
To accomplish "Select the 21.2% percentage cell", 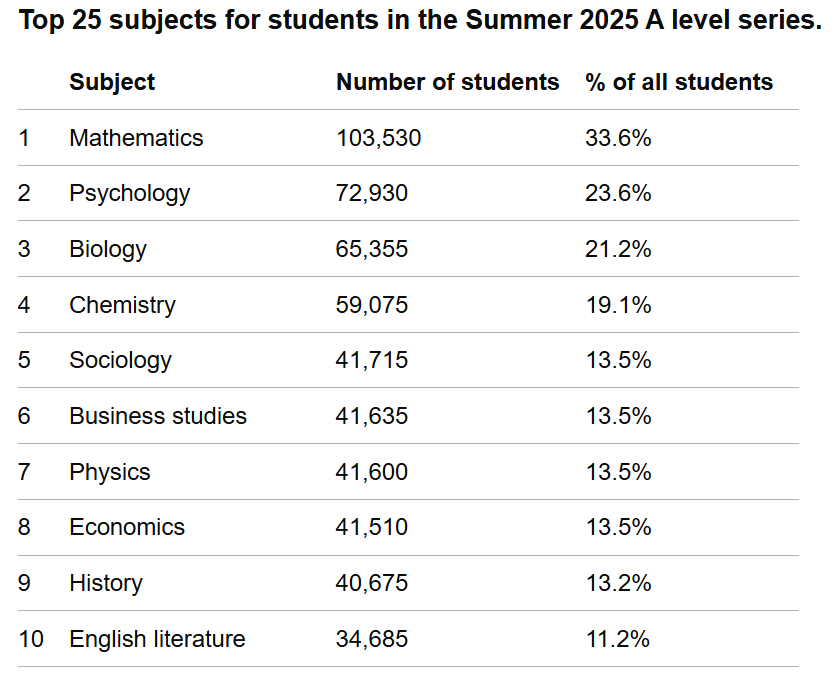I will 618,249.
